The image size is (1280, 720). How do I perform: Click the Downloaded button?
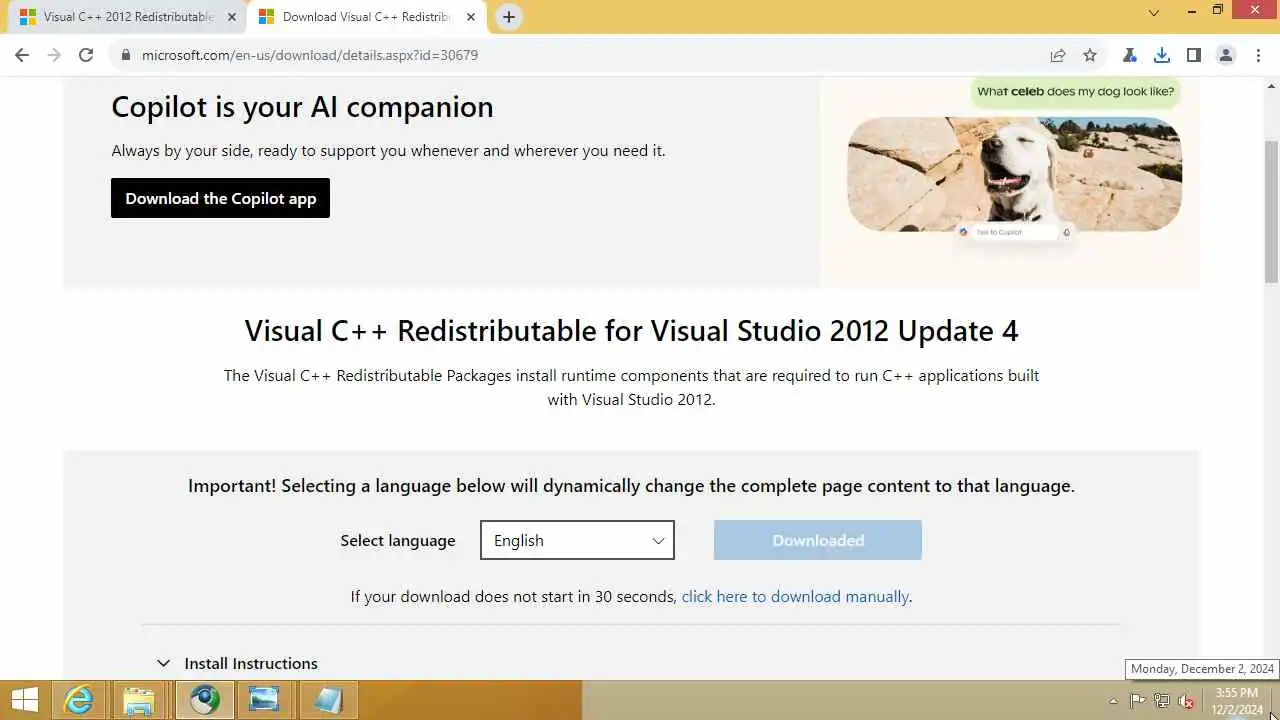pos(818,540)
